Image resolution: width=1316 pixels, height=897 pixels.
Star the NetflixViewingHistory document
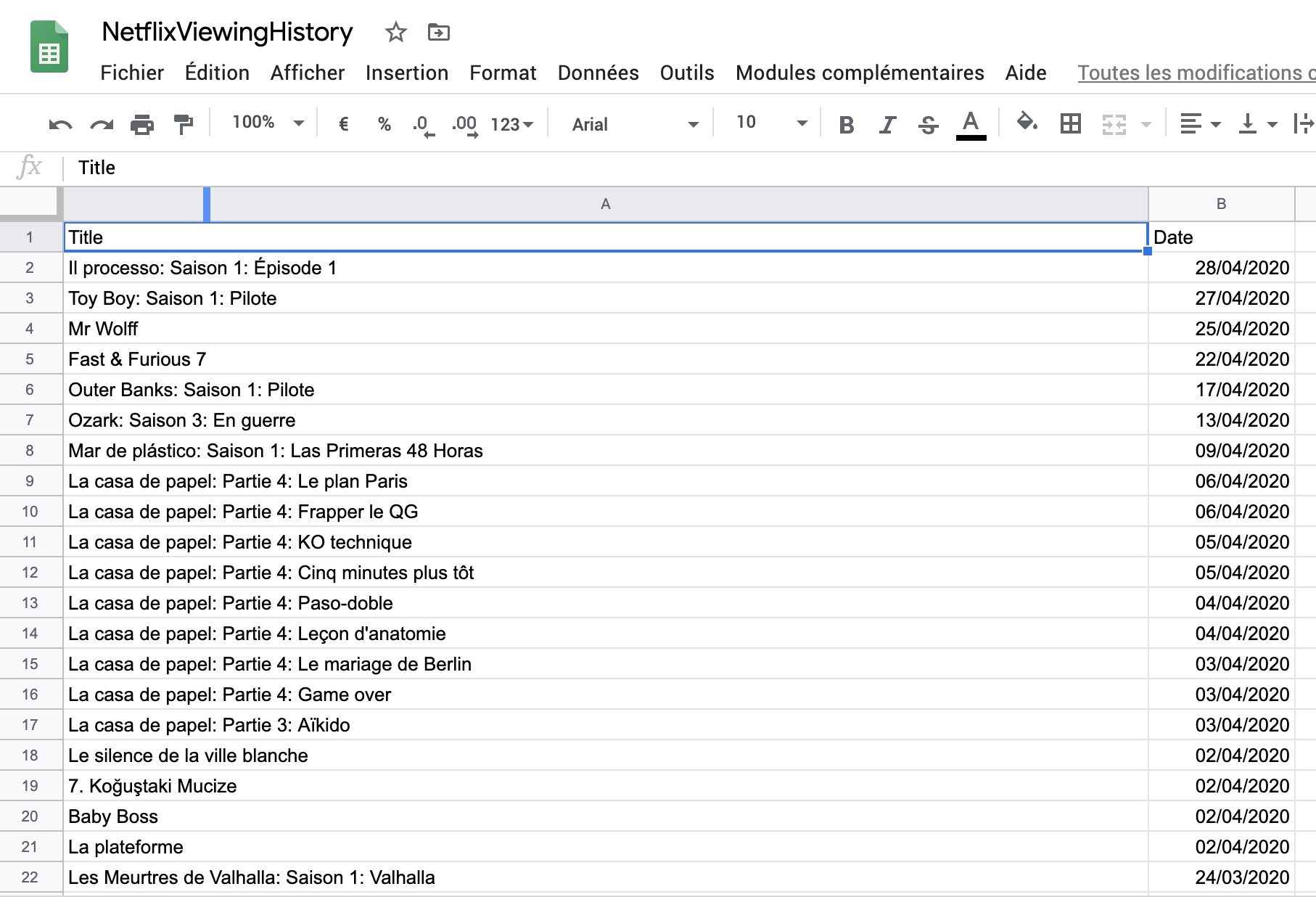(x=396, y=33)
